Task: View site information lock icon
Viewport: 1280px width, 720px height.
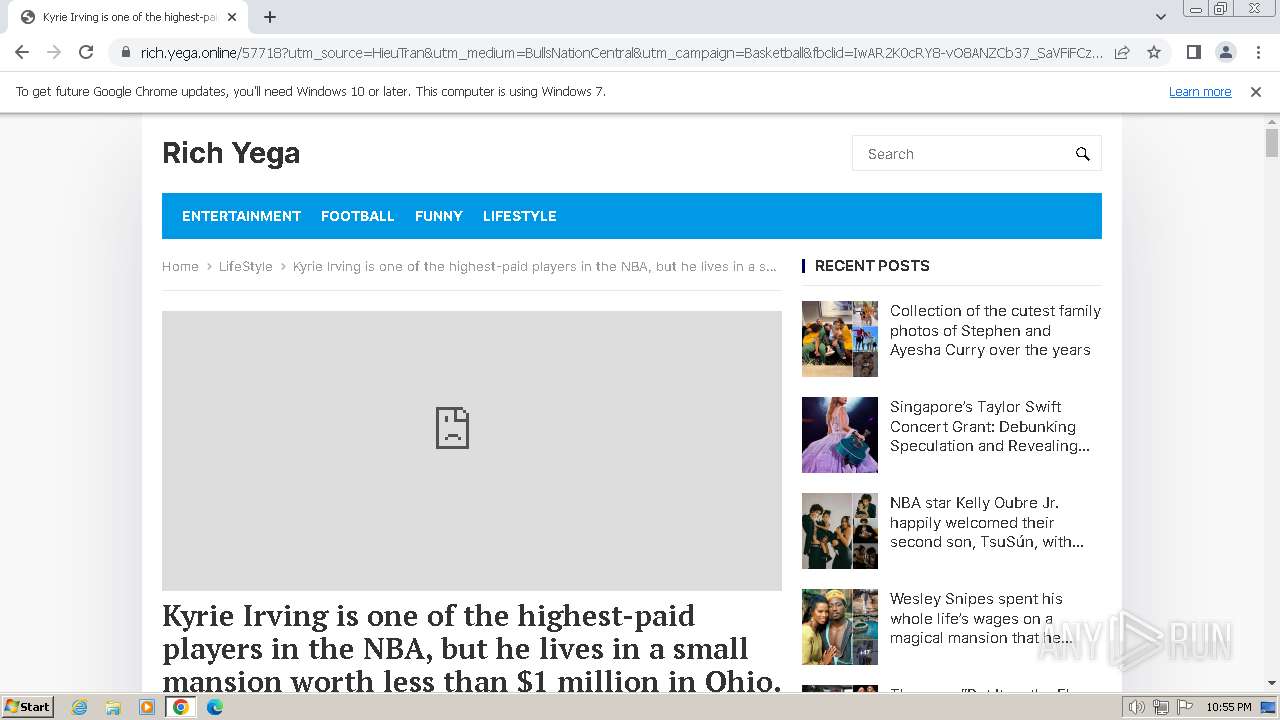Action: click(125, 53)
